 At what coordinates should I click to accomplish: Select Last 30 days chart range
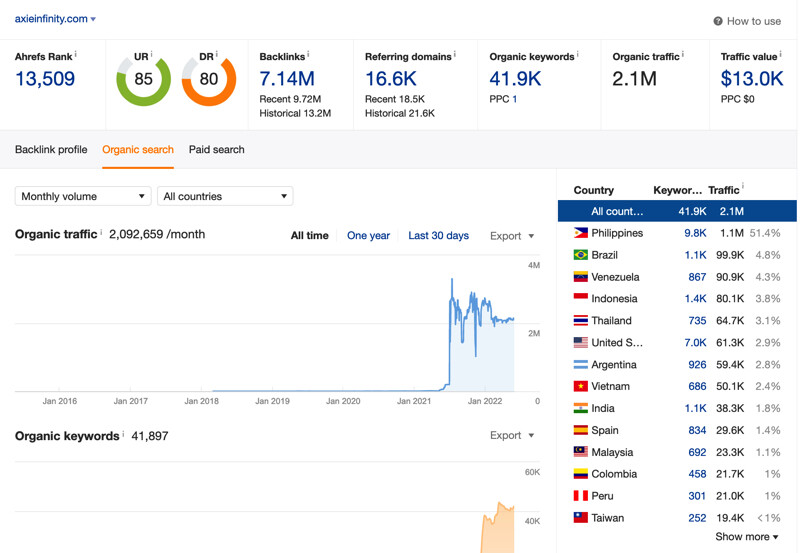point(438,236)
